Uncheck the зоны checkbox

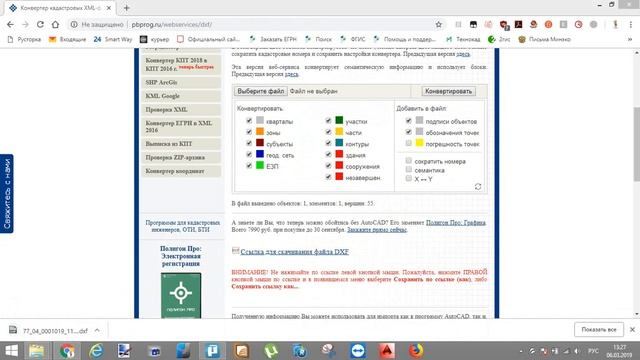pos(249,132)
